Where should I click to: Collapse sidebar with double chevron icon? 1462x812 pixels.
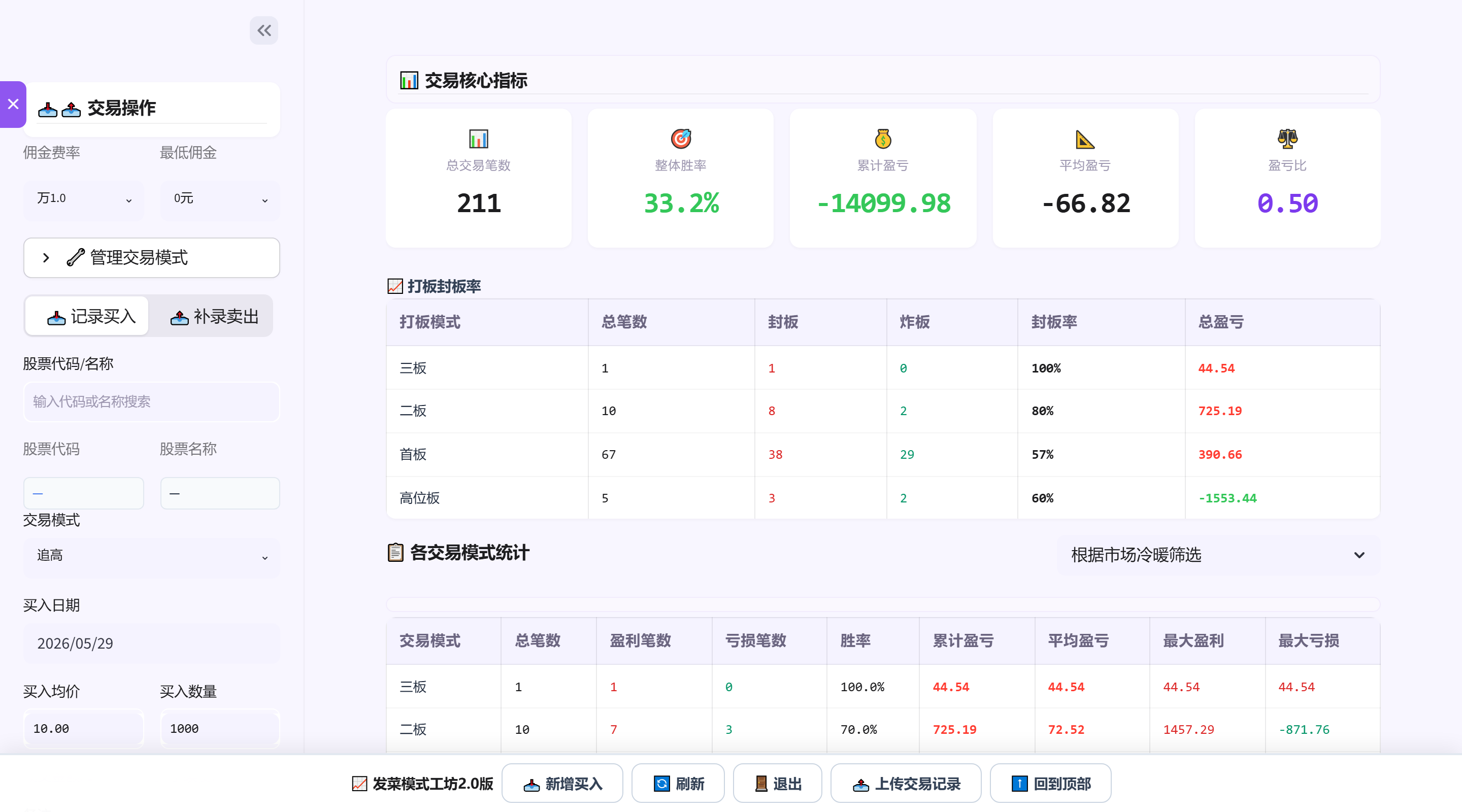pyautogui.click(x=264, y=30)
